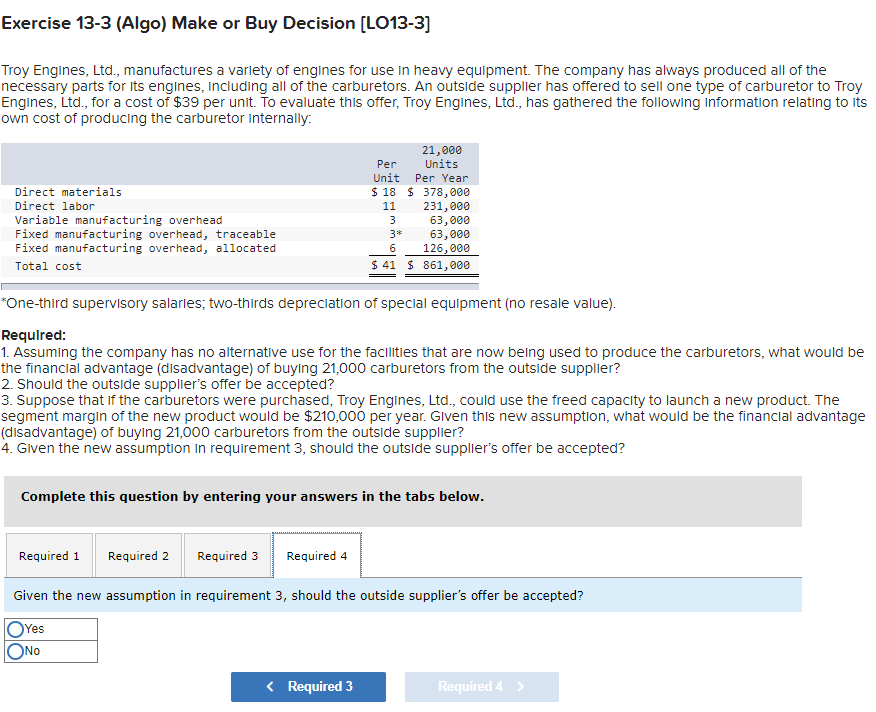
Task: Click the Exercise 13-3 heading
Action: (216, 23)
